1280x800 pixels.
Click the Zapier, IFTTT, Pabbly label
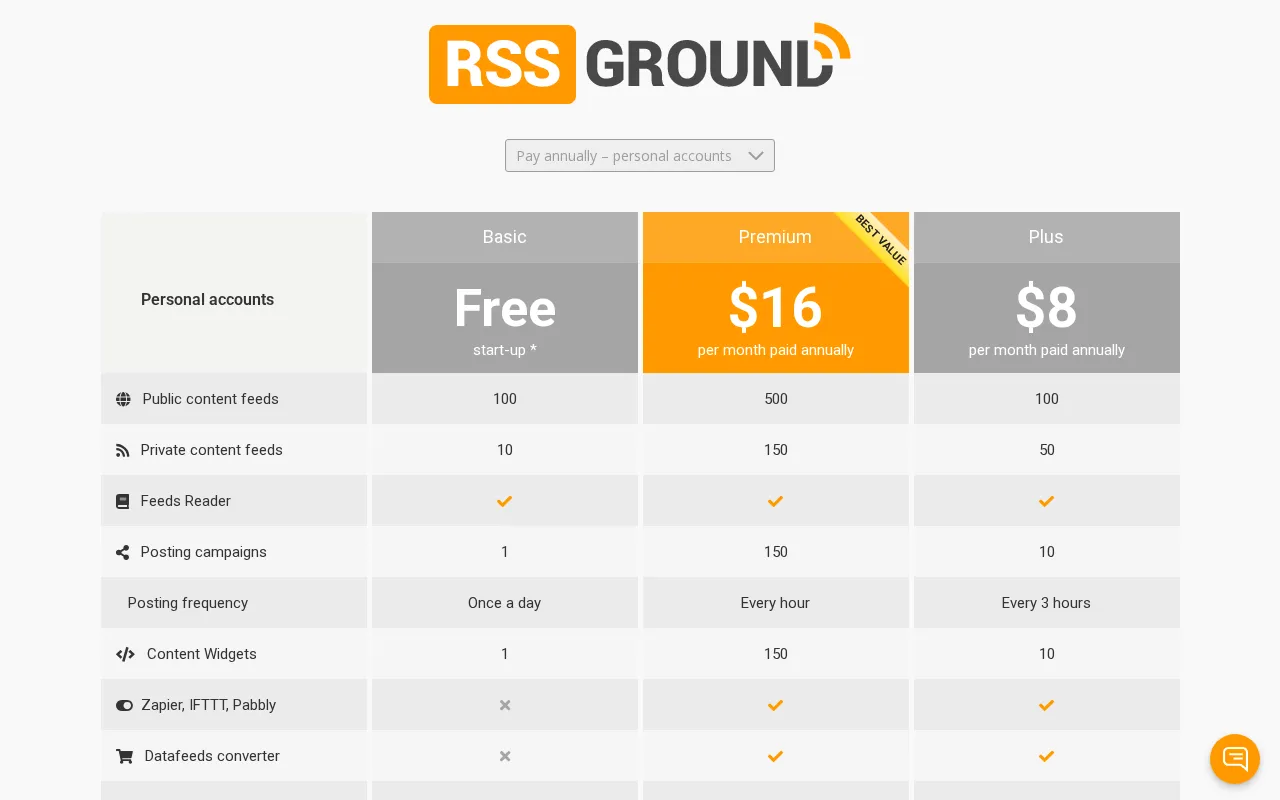209,705
